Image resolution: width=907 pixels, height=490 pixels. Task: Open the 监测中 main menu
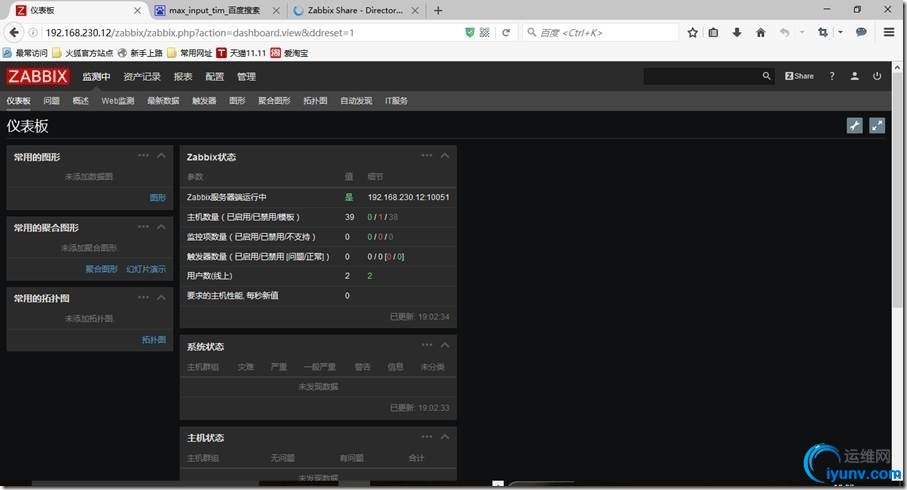[x=96, y=76]
